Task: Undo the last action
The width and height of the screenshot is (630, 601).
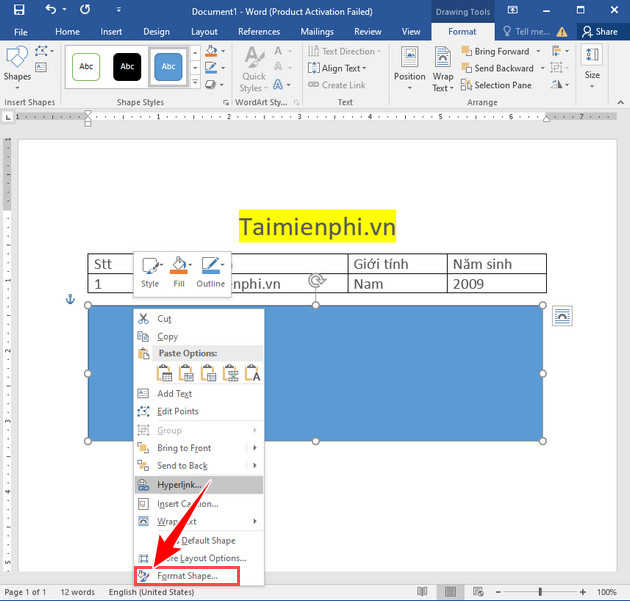Action: (50, 10)
